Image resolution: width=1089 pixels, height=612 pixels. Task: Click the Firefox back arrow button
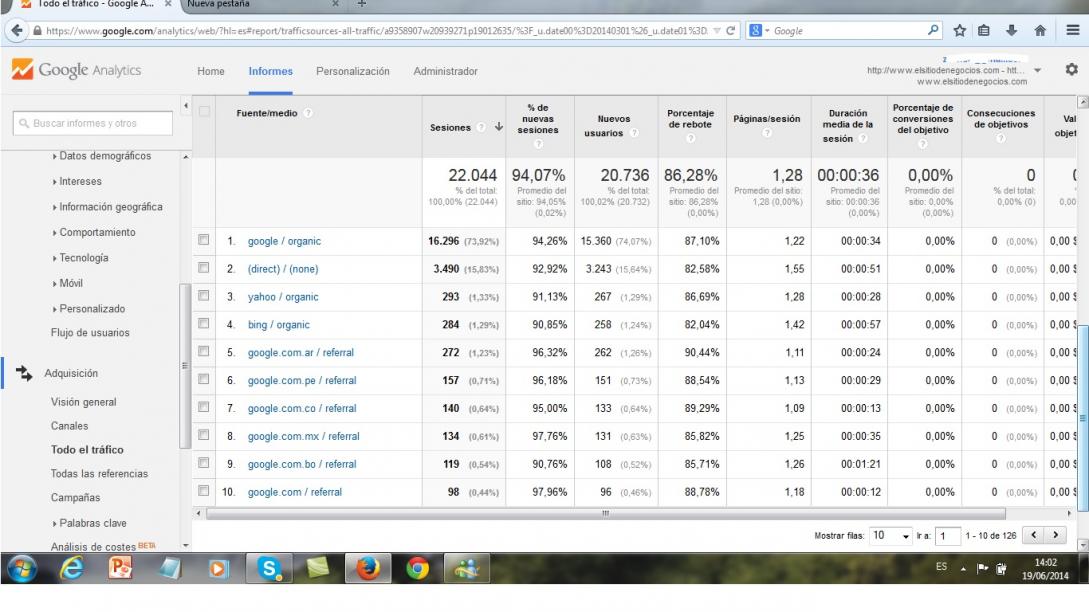[17, 31]
